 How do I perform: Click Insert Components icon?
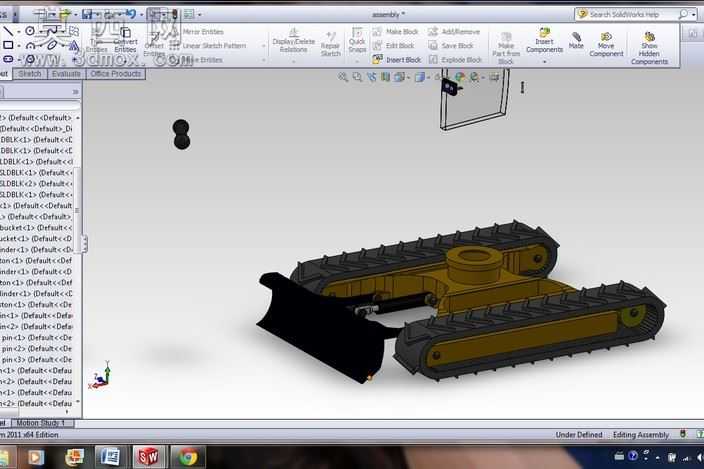pos(544,40)
